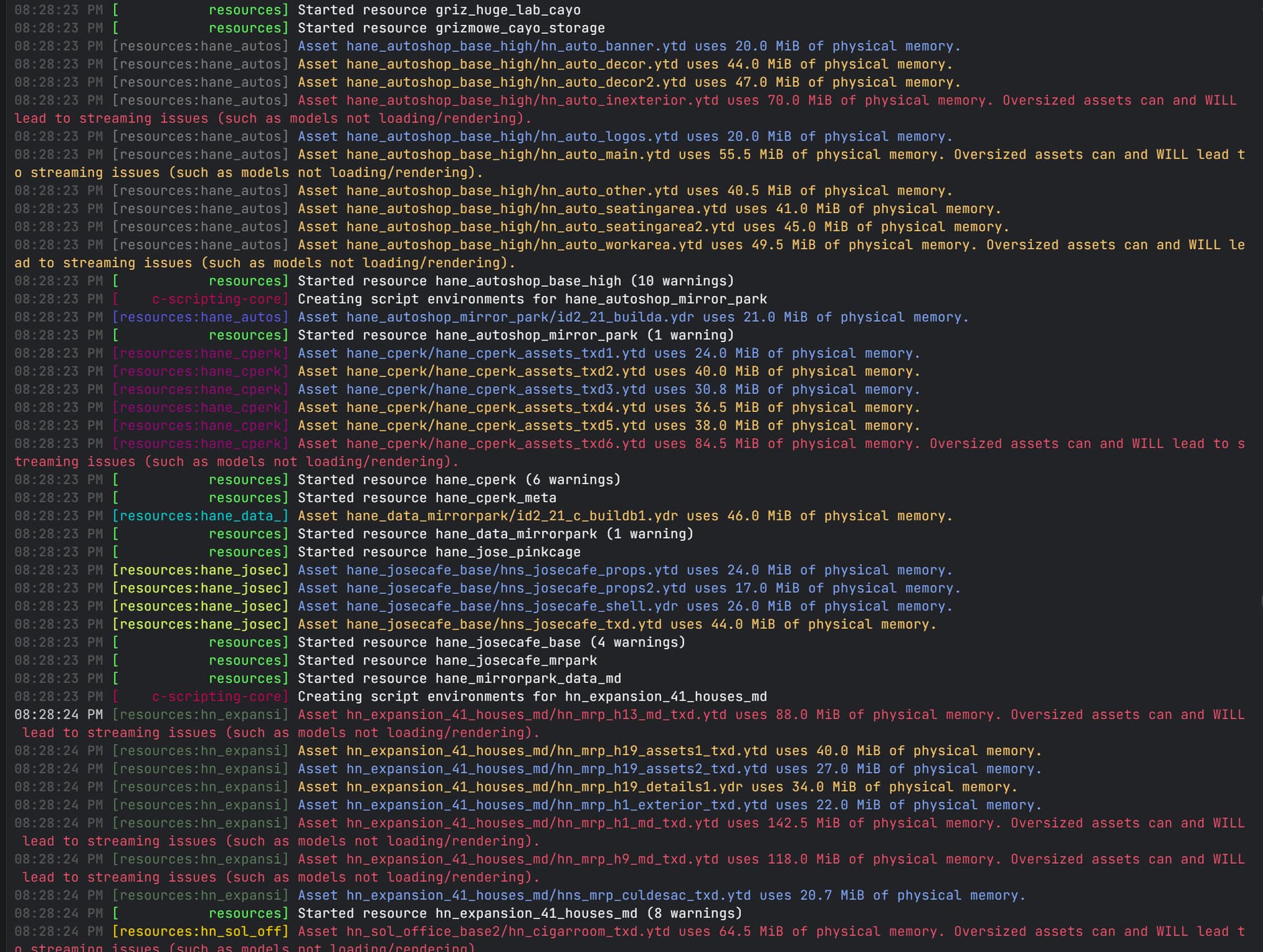This screenshot has height=952, width=1263.
Task: Select hn_mrp_h1_md_txd.ytd 142.5 MiB warning
Action: point(630,832)
